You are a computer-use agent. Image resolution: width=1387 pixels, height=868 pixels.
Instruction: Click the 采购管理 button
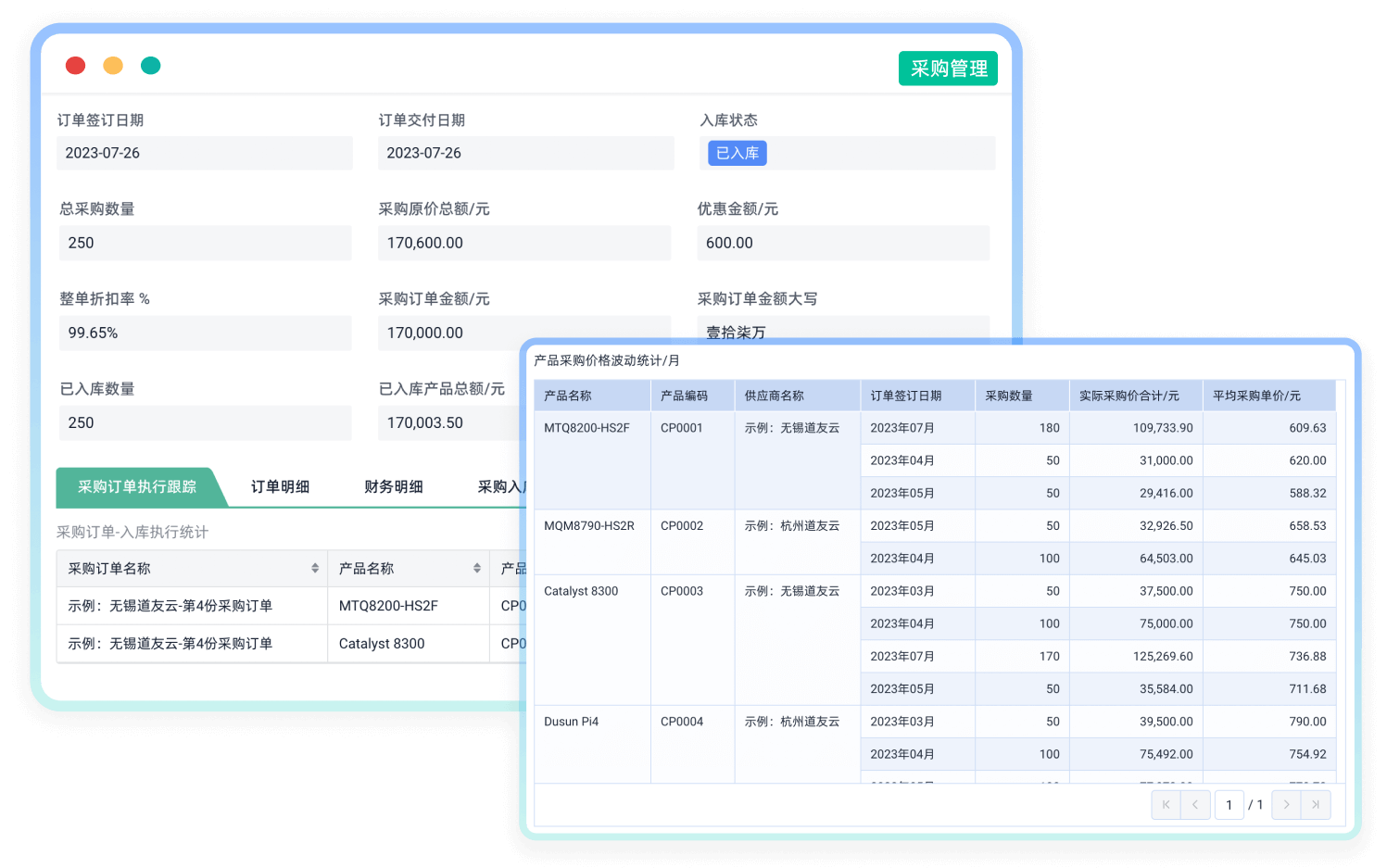tap(948, 69)
